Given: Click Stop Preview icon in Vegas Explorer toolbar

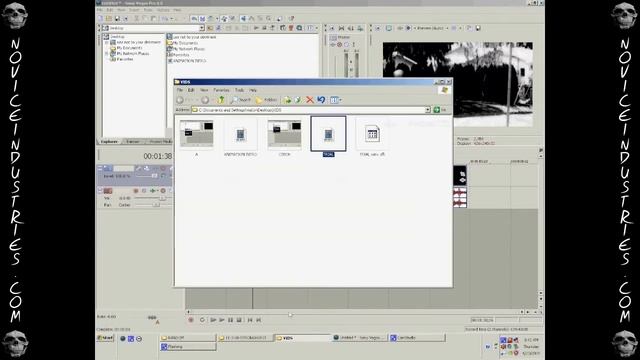Looking at the screenshot, I should click(x=264, y=28).
